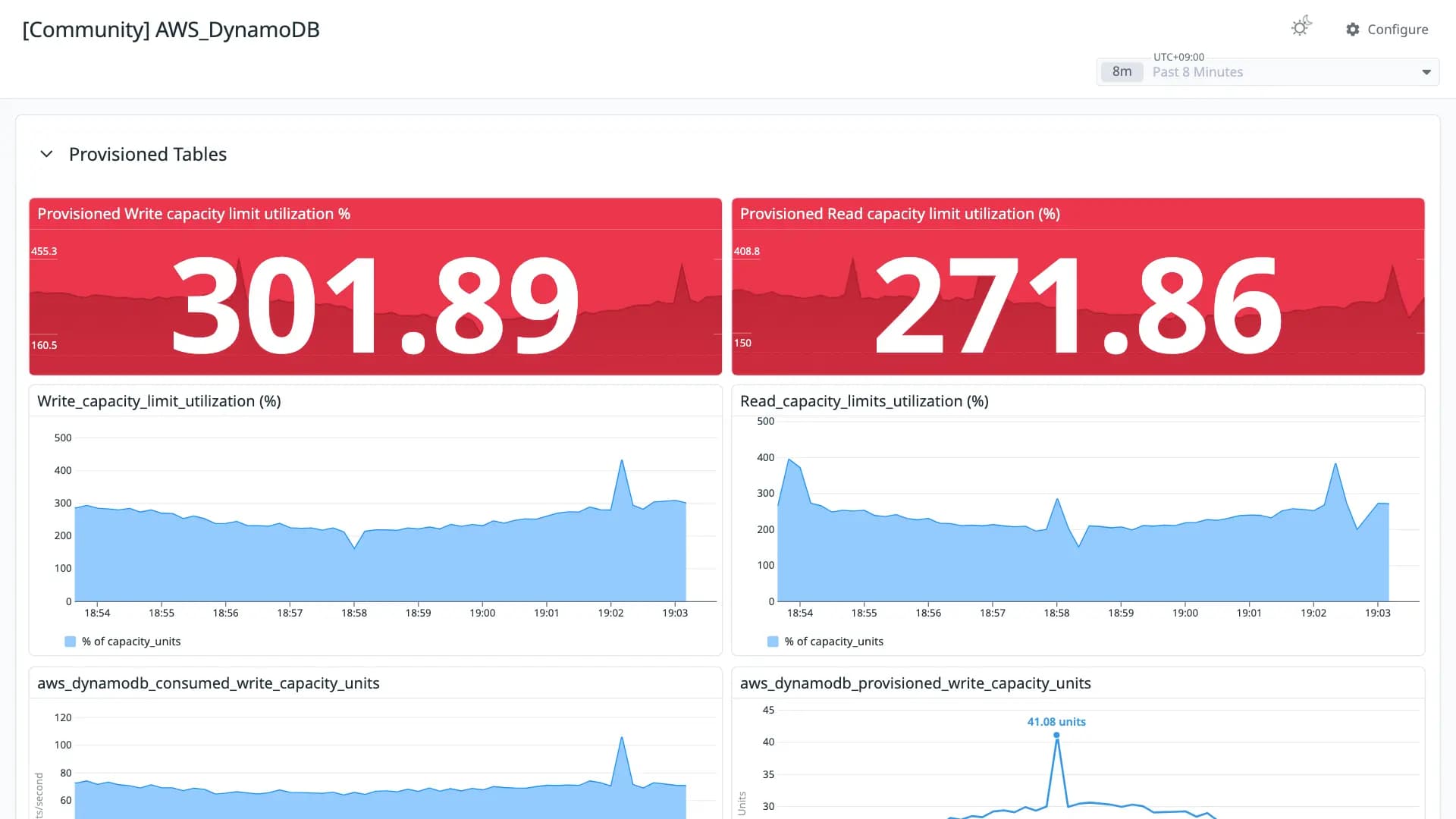Select the Provisioned Read capacity widget title
The image size is (1456, 819).
coord(899,214)
